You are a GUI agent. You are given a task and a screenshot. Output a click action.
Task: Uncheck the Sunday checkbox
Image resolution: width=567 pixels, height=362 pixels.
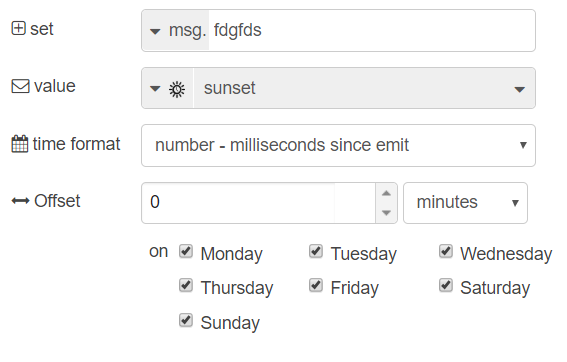pyautogui.click(x=186, y=320)
